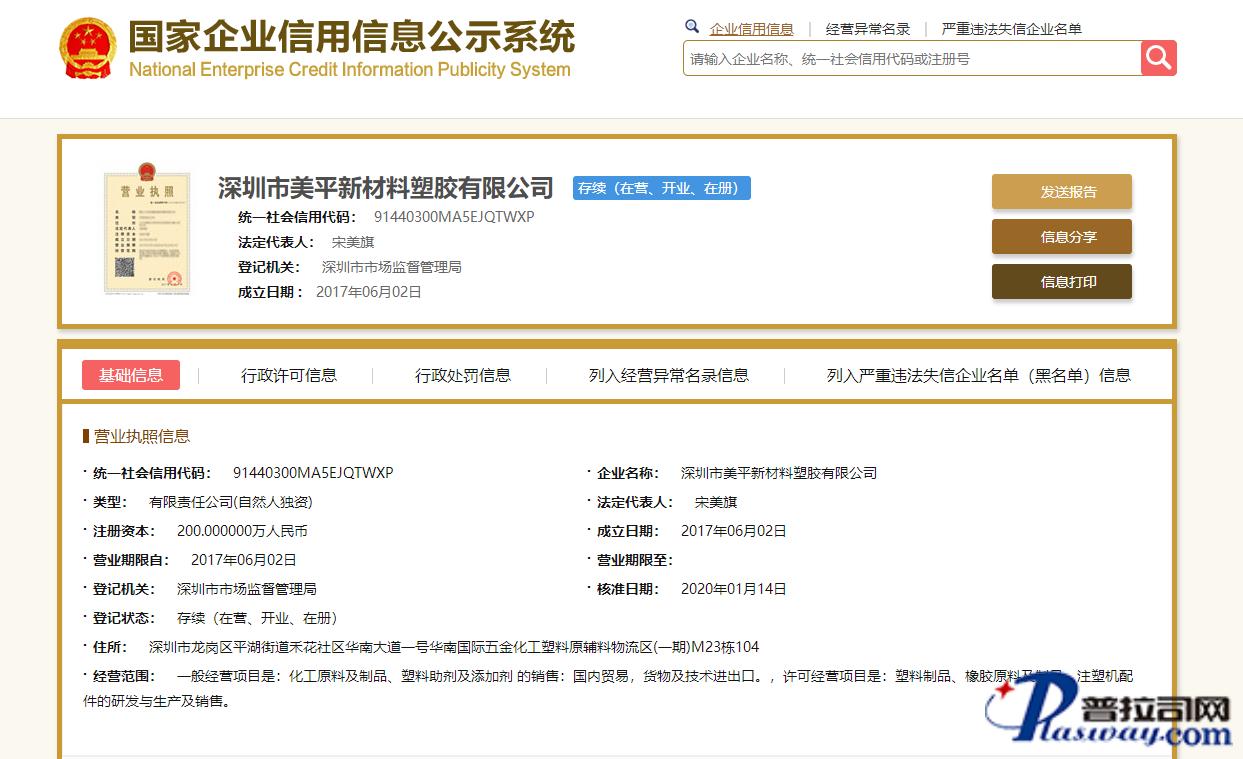Click the Plasway.com watermark logo

1108,712
